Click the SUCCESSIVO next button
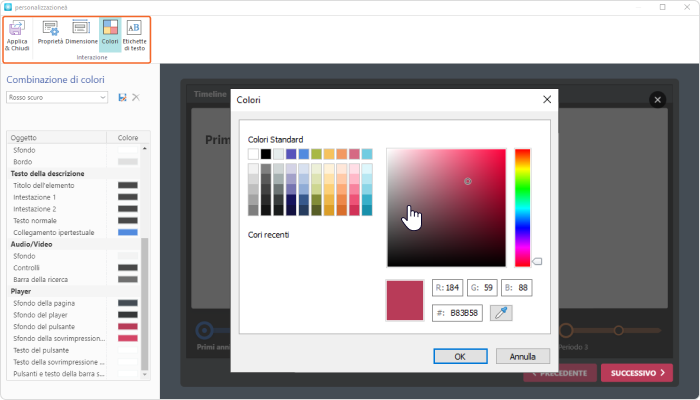The width and height of the screenshot is (700, 400). pyautogui.click(x=637, y=373)
